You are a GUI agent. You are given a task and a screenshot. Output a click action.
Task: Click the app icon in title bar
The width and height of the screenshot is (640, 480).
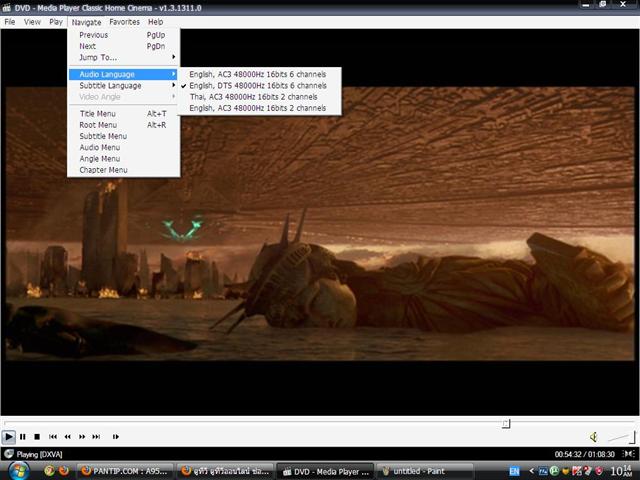pyautogui.click(x=7, y=7)
